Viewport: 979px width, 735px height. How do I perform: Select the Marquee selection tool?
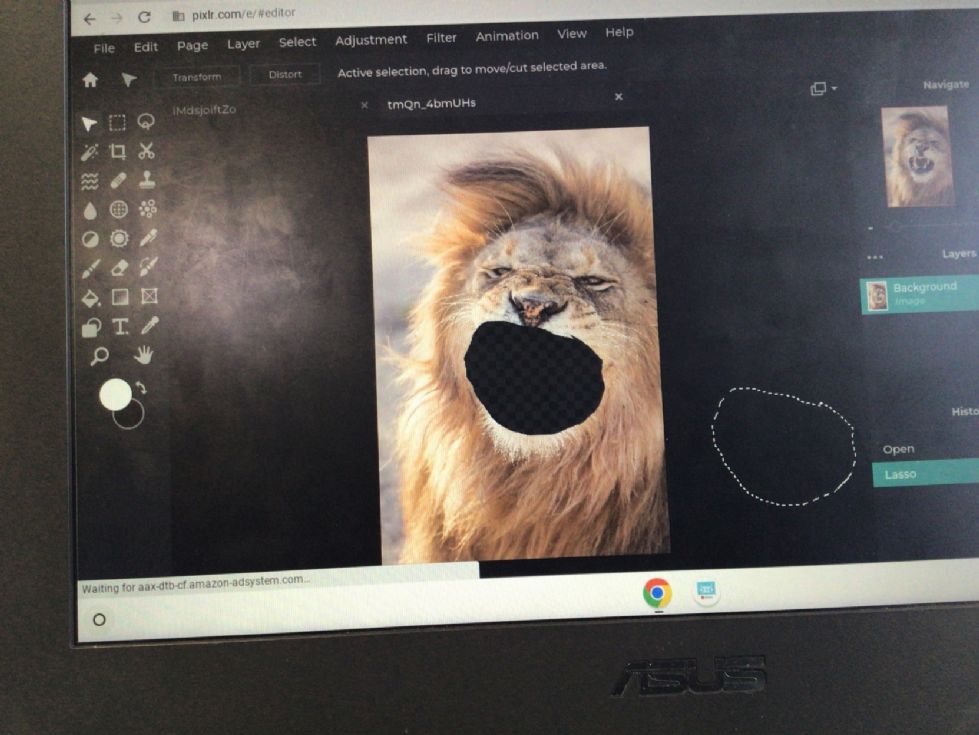(x=117, y=122)
